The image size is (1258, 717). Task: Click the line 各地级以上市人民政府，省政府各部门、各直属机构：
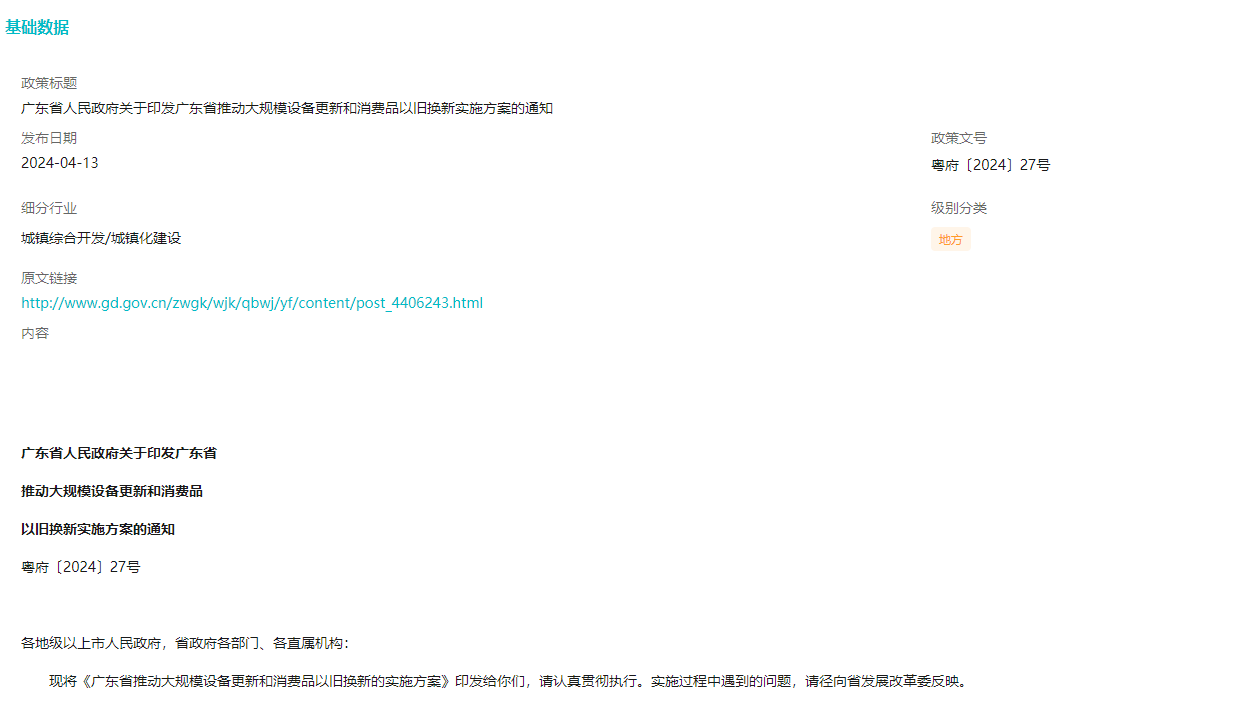point(185,643)
